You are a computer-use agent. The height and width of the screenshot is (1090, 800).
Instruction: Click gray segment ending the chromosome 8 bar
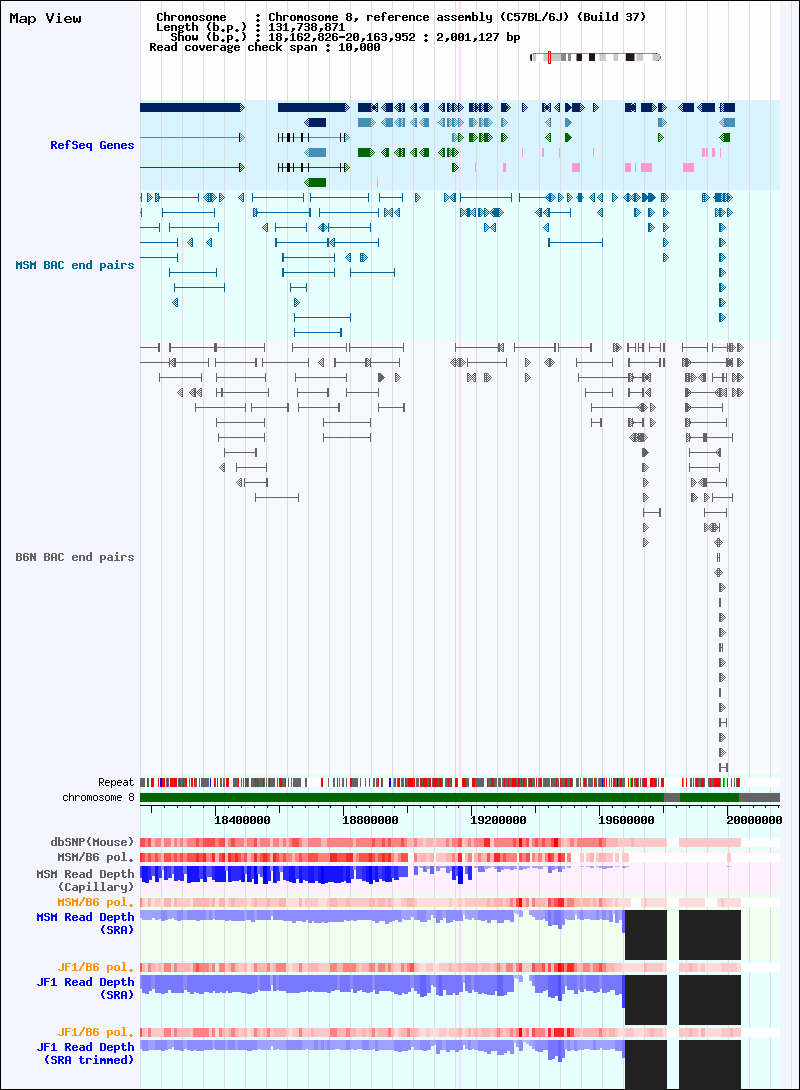click(759, 797)
